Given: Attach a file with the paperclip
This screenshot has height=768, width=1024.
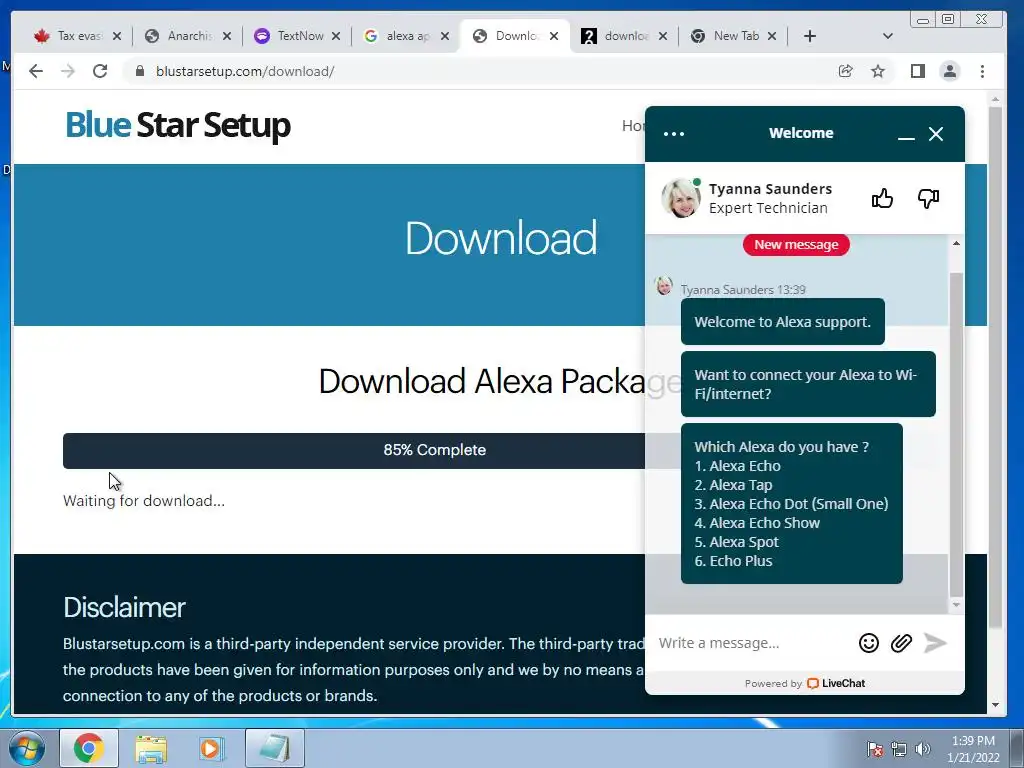Looking at the screenshot, I should click(x=901, y=643).
